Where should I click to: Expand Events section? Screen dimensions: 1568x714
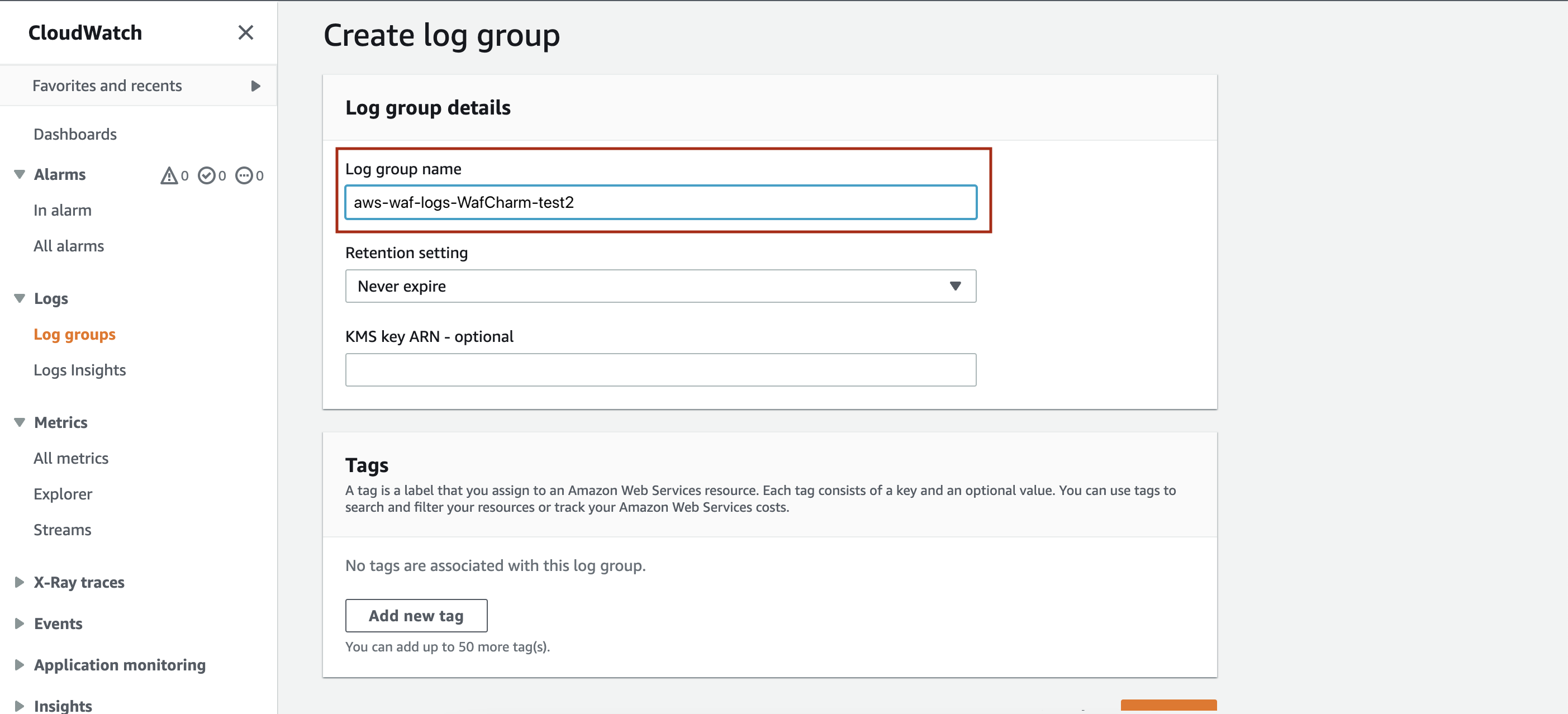coord(20,624)
